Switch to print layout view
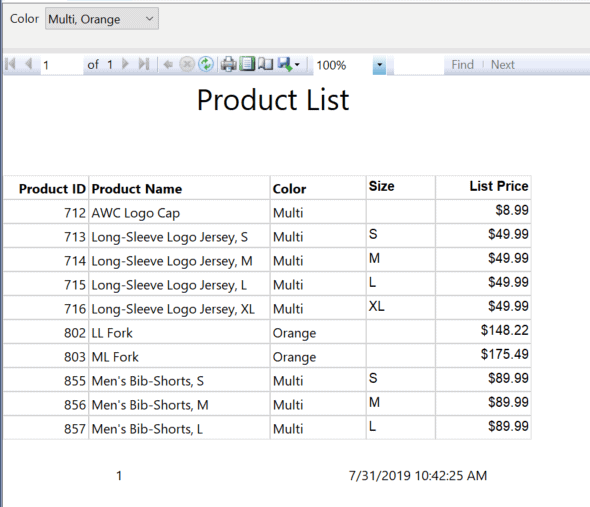Image resolution: width=590 pixels, height=507 pixels. click(x=247, y=64)
